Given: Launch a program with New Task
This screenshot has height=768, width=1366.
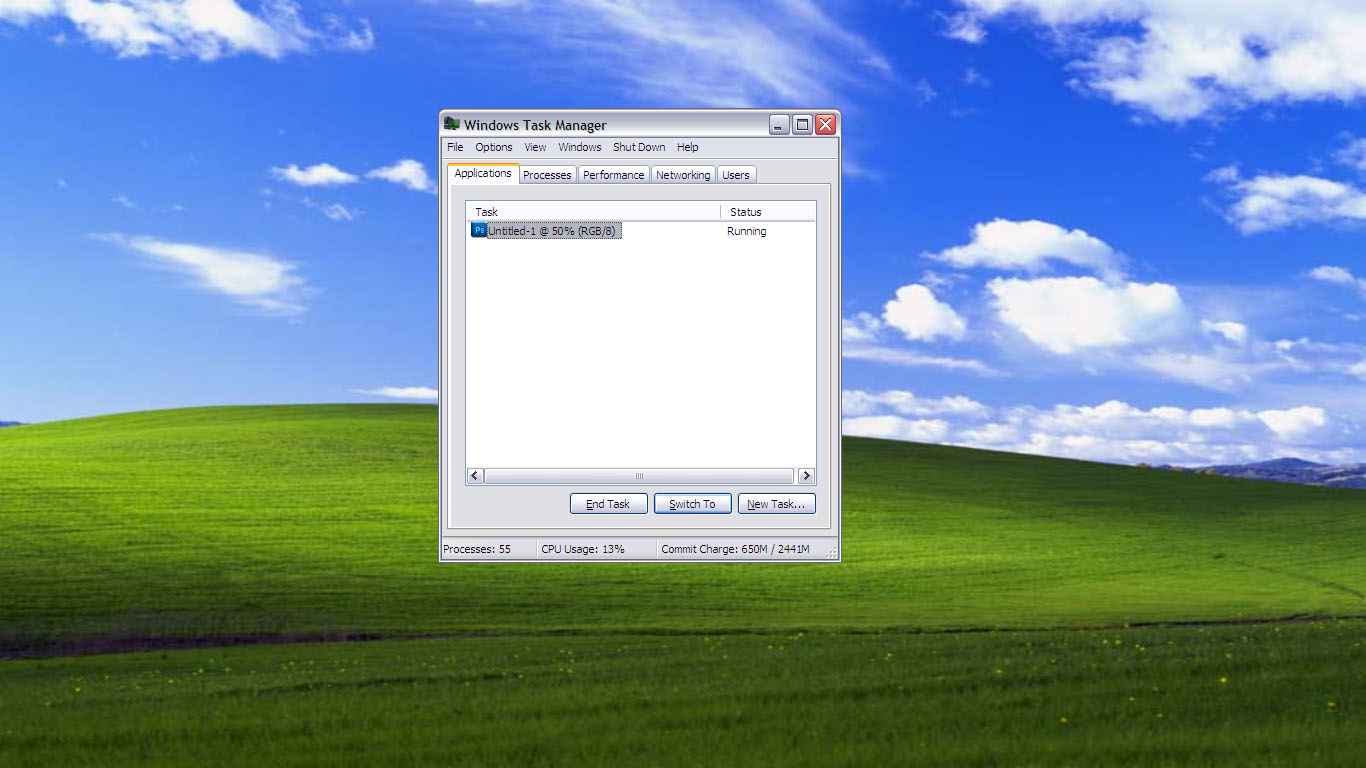Looking at the screenshot, I should (x=777, y=503).
